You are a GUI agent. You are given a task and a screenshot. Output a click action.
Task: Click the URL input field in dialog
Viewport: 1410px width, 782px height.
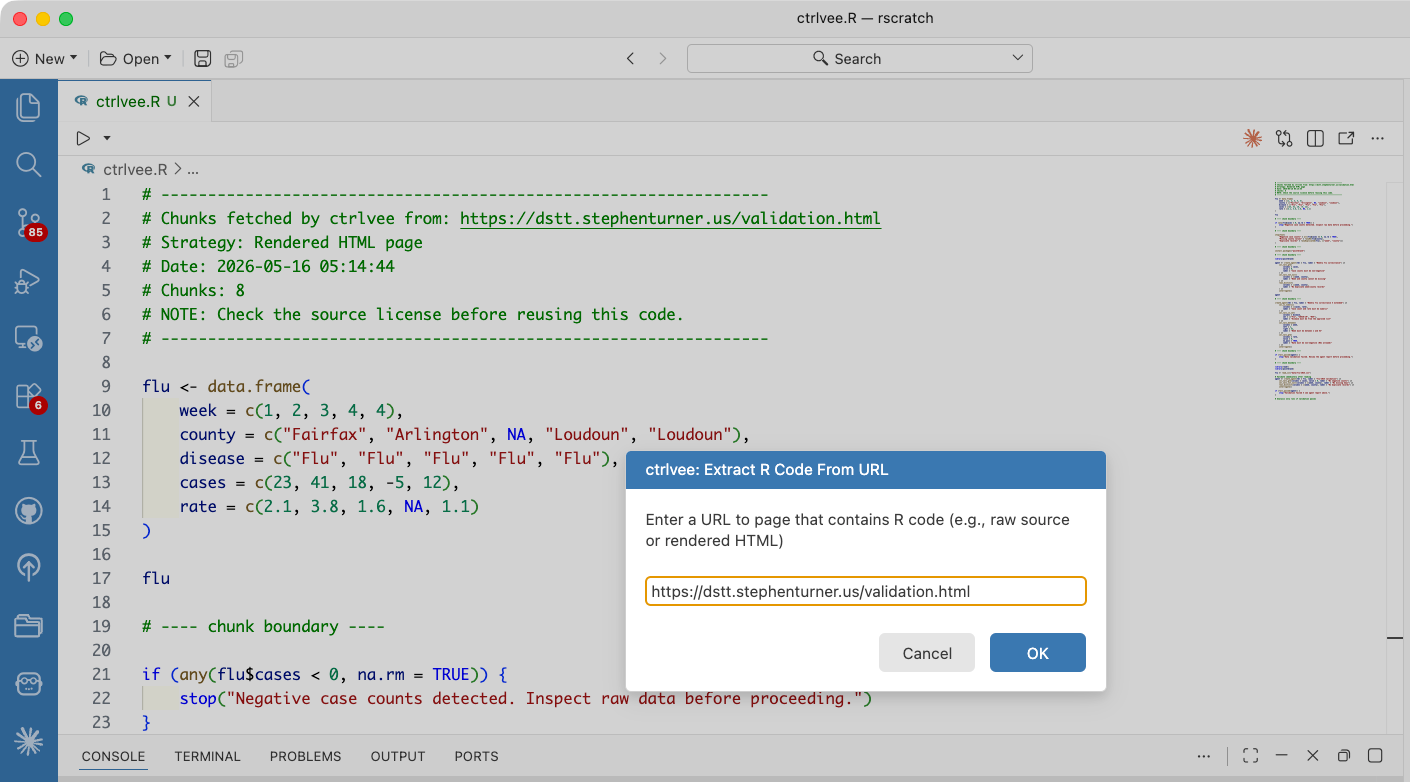[x=866, y=591]
